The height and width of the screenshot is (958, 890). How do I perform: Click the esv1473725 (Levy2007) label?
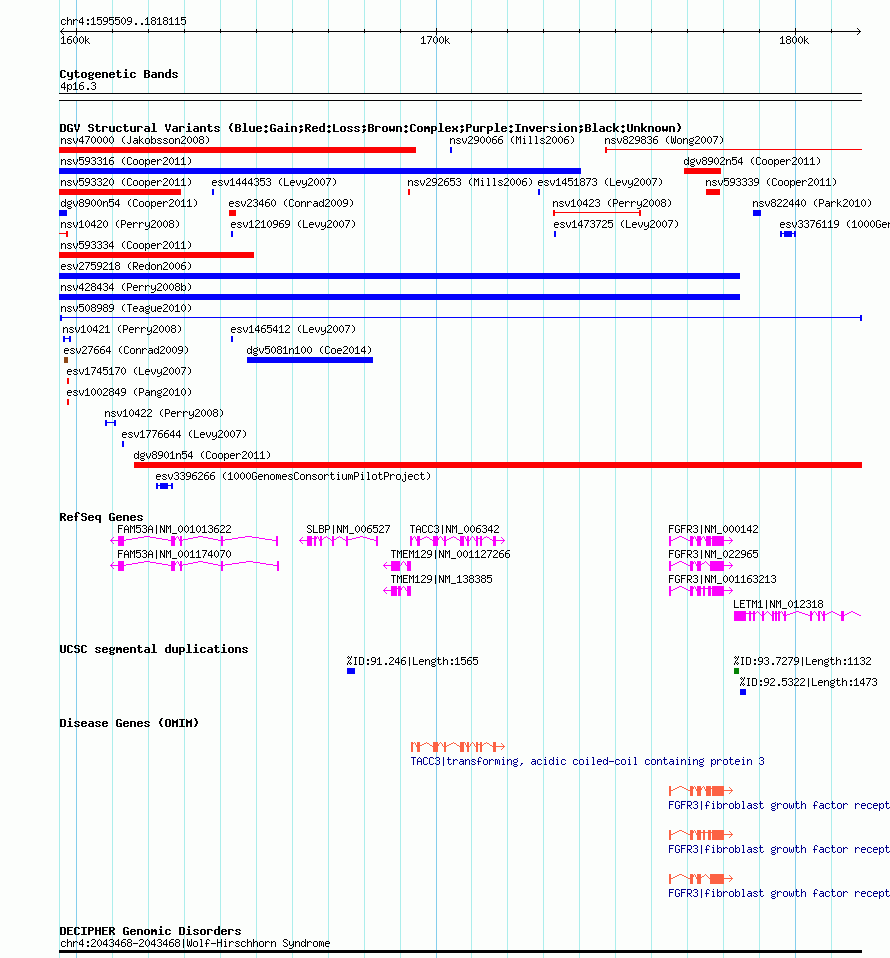(x=616, y=224)
